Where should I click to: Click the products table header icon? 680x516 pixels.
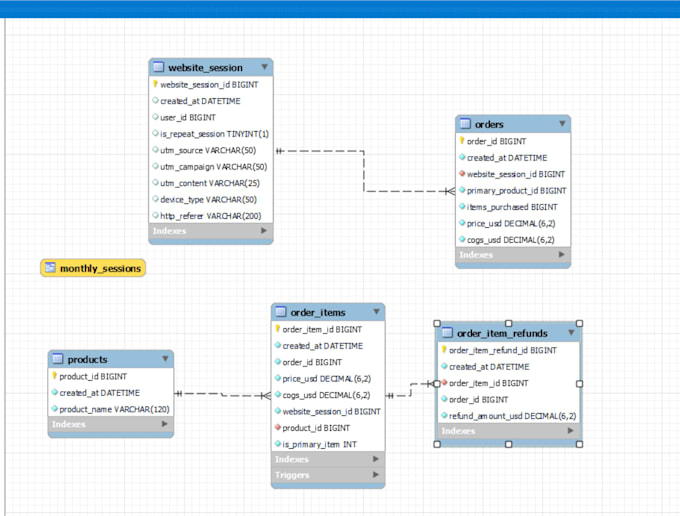coord(58,359)
